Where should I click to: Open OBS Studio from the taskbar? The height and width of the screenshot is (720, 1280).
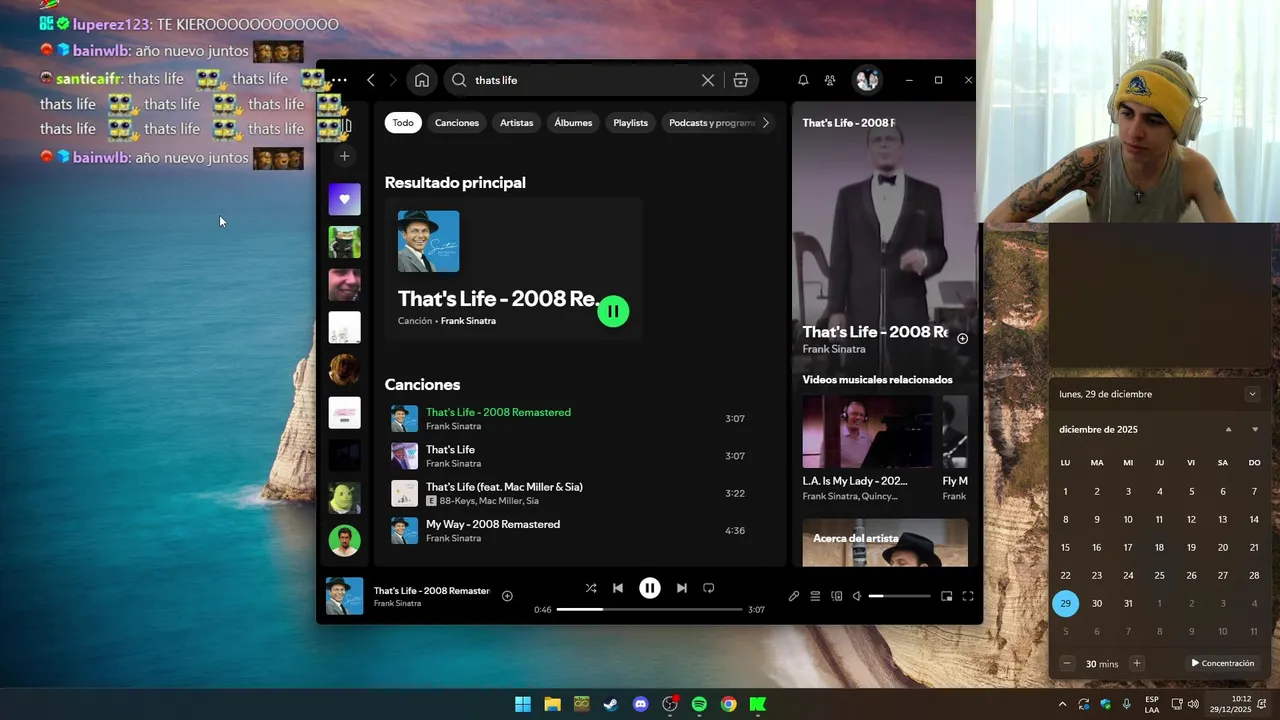click(670, 704)
